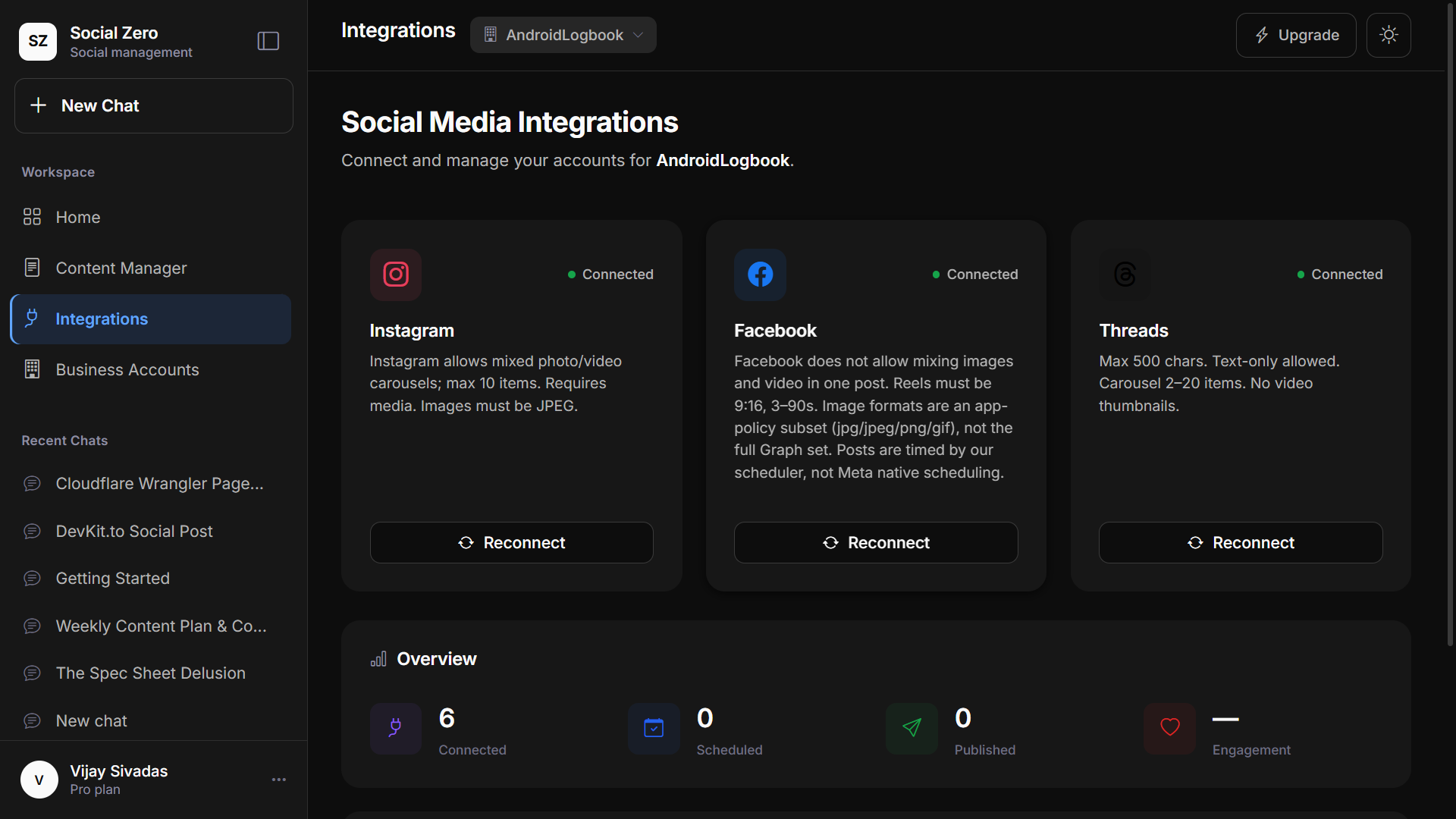The width and height of the screenshot is (1456, 819).
Task: Click the Instagram logo icon
Action: pos(396,275)
